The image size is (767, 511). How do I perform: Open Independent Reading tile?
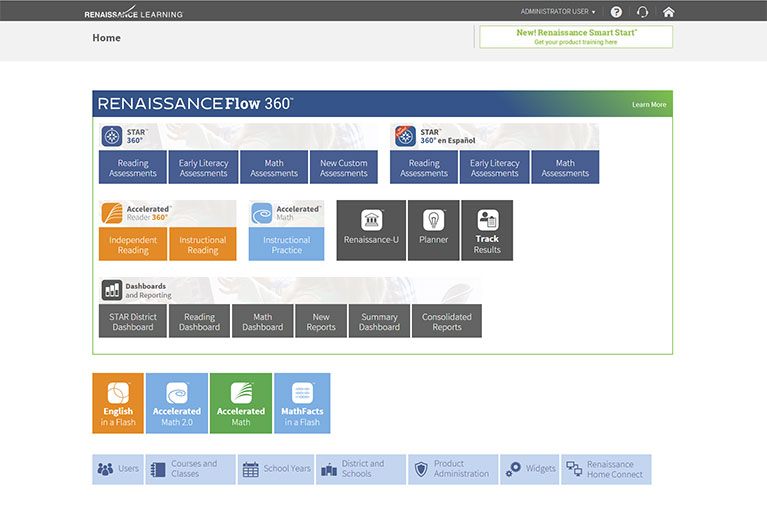[133, 244]
